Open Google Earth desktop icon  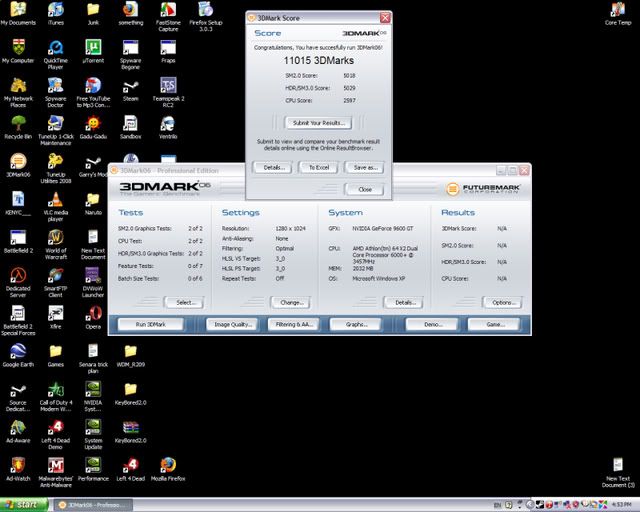(x=18, y=355)
